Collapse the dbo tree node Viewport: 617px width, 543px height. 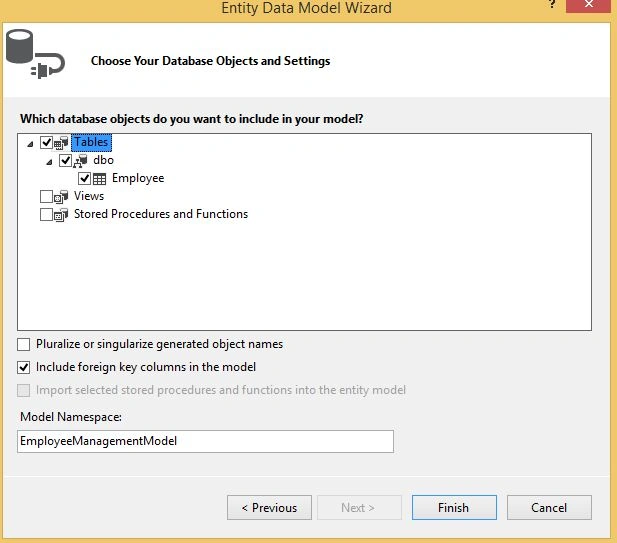point(49,162)
